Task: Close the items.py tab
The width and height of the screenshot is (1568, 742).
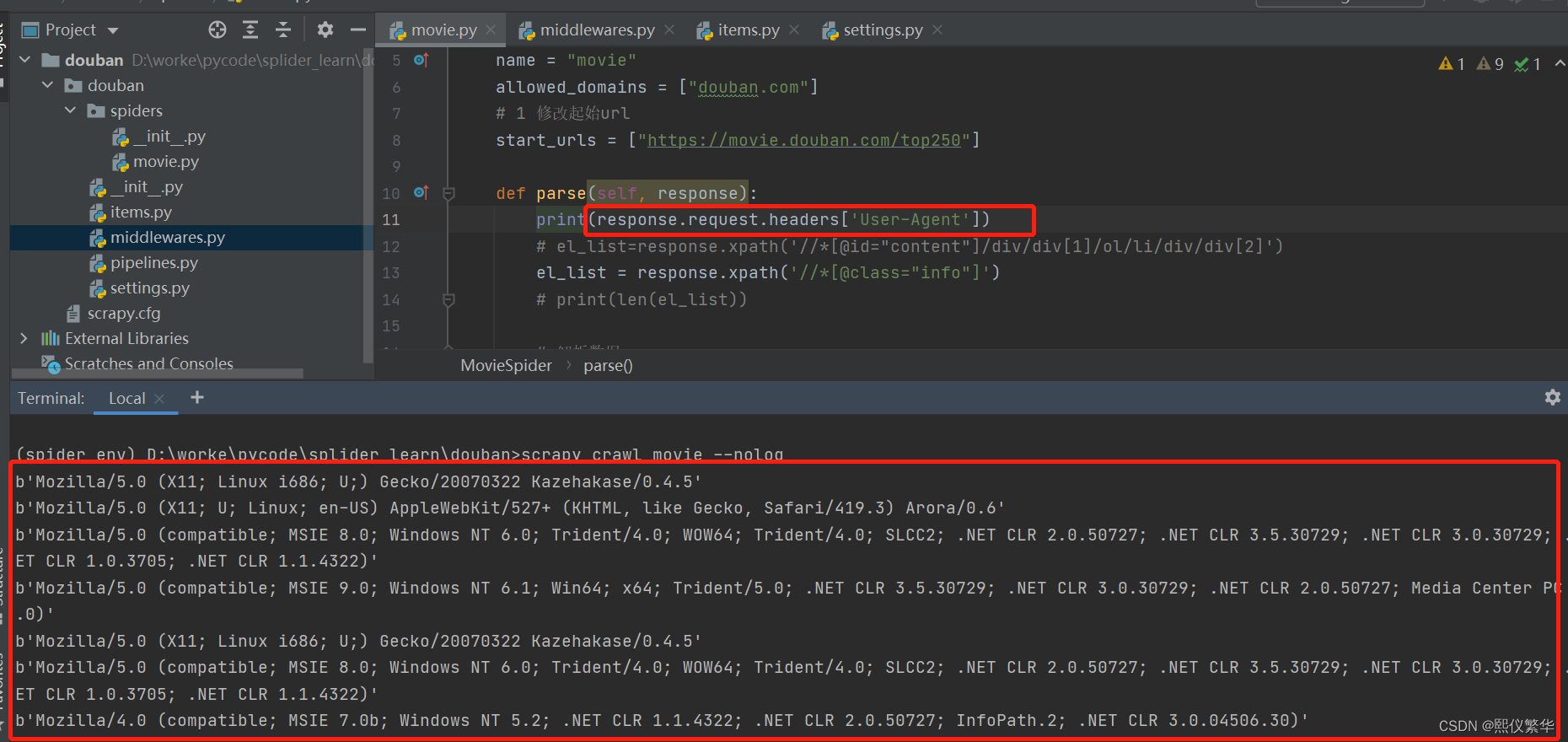Action: 794,30
